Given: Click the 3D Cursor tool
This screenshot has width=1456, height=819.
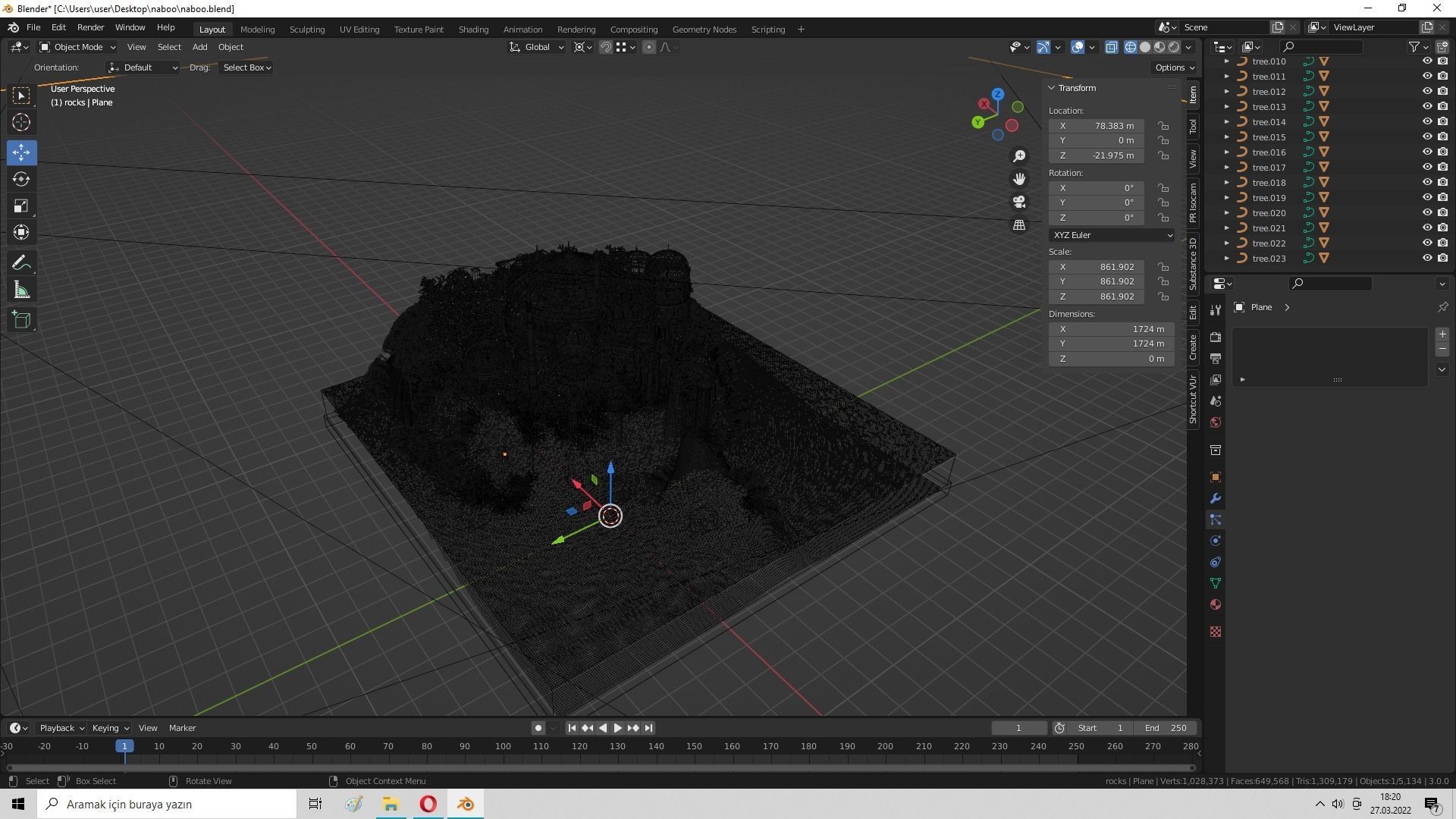Looking at the screenshot, I should 21,122.
